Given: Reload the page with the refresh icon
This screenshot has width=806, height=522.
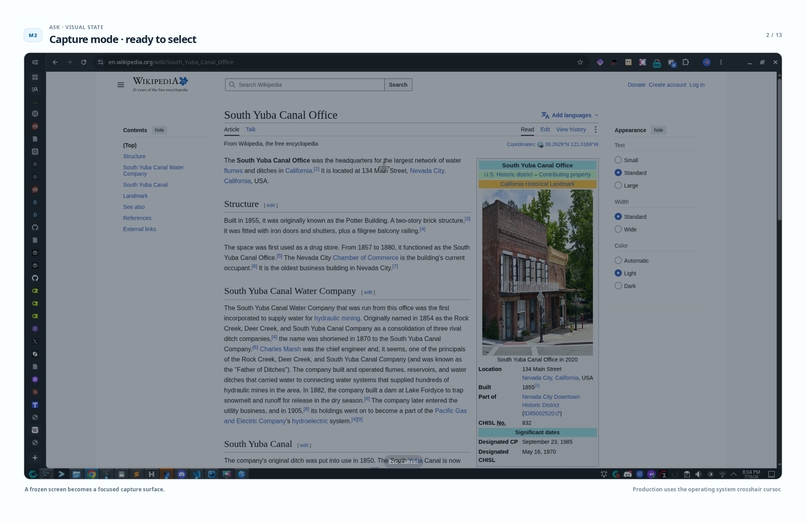Looking at the screenshot, I should (x=83, y=62).
